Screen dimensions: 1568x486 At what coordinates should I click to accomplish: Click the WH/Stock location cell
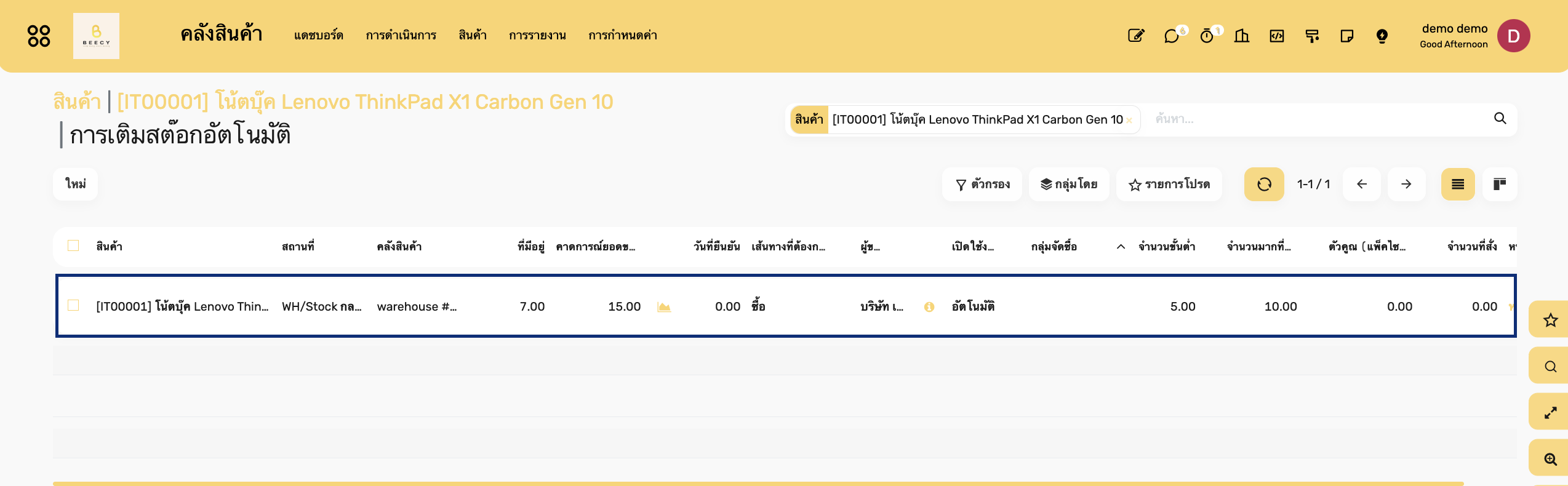(322, 306)
